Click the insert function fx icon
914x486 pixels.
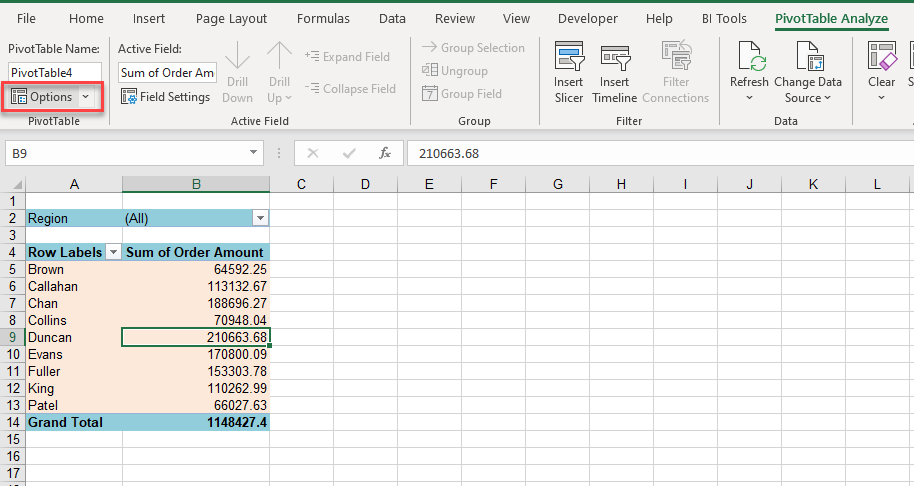(385, 153)
